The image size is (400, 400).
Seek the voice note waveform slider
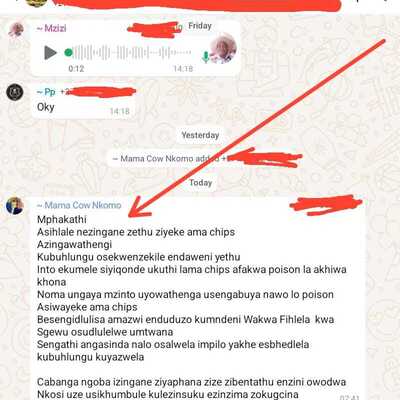(x=132, y=53)
